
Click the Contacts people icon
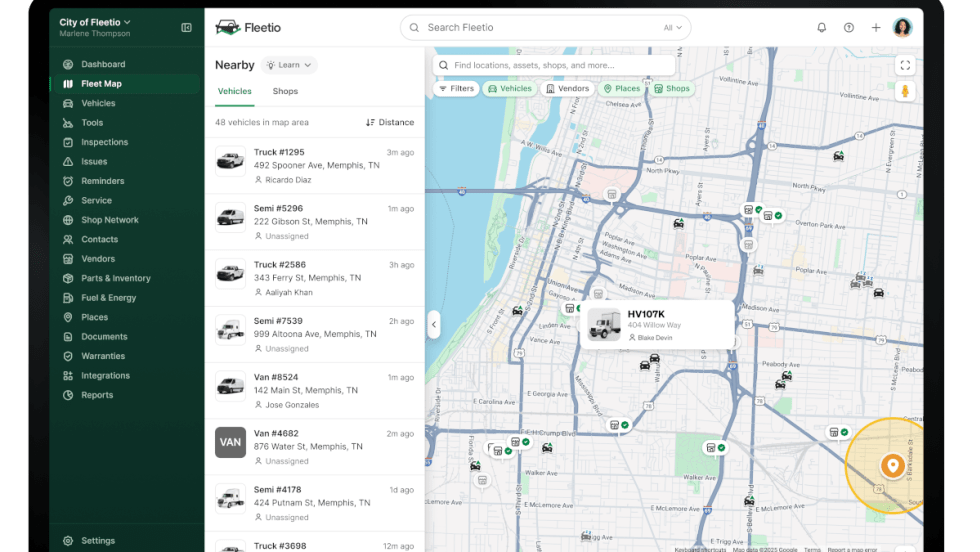point(68,239)
